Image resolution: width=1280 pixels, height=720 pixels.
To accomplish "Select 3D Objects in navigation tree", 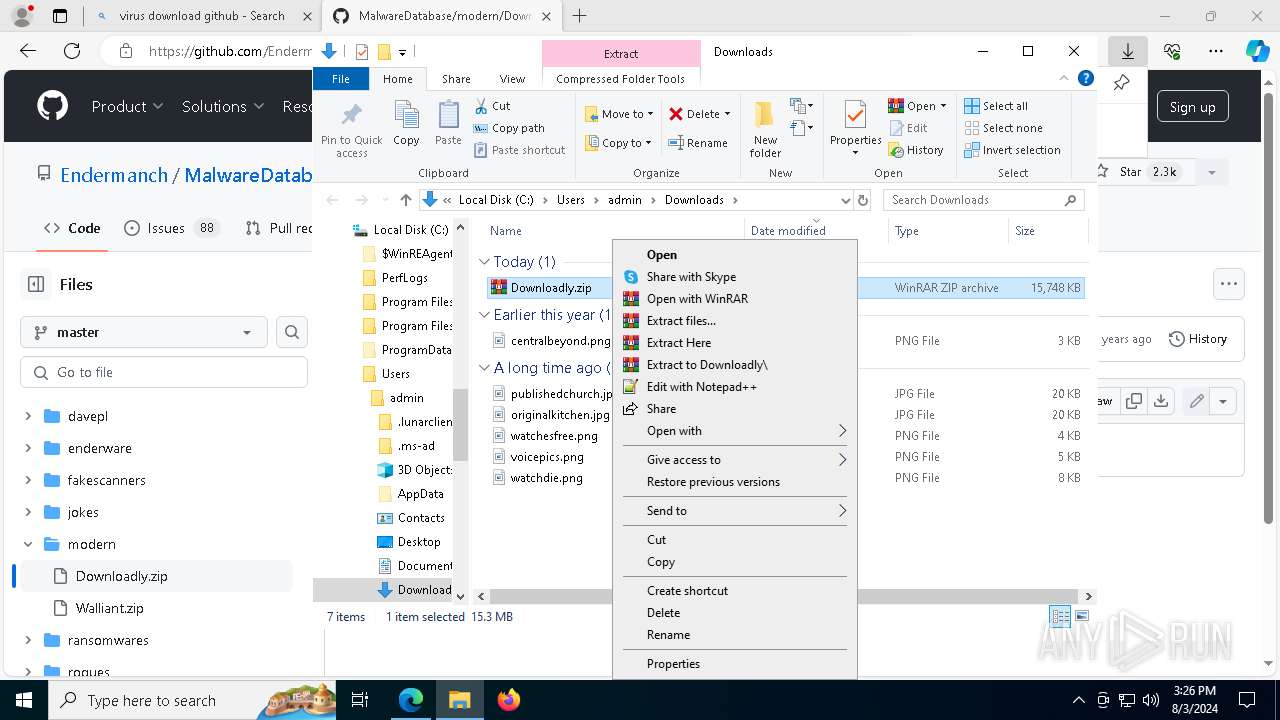I will (415, 470).
